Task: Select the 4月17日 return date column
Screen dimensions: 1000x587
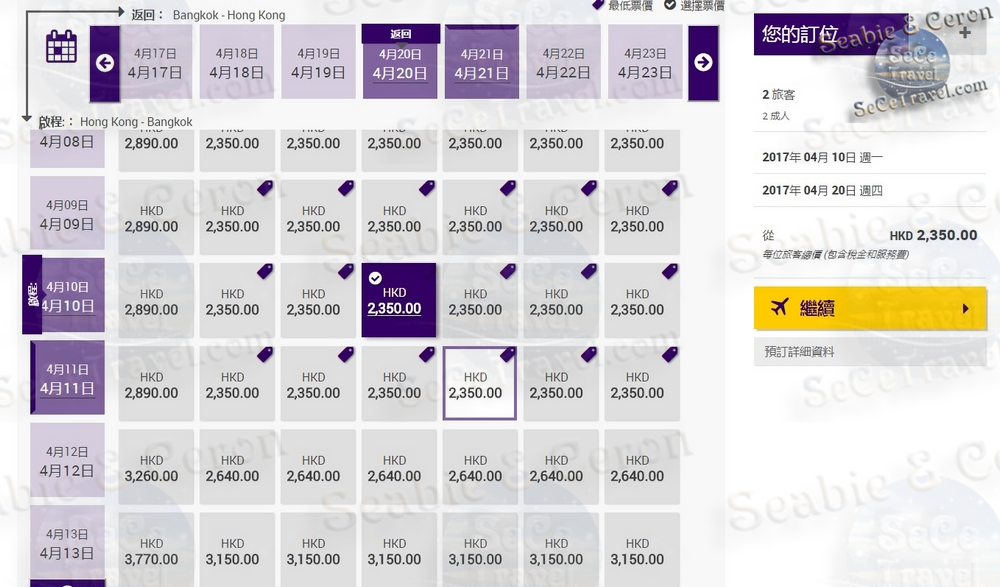Action: pos(155,63)
